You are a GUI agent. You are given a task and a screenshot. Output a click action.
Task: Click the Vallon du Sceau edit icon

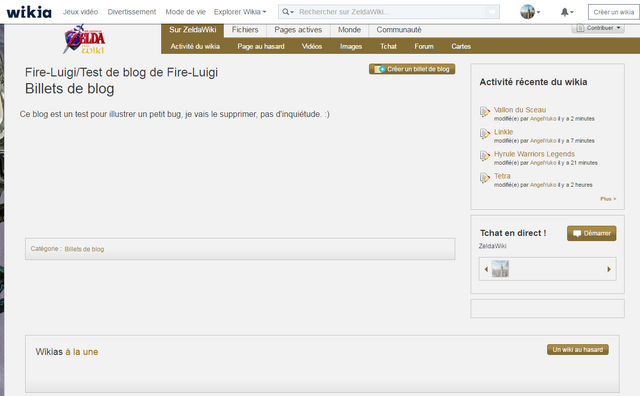tap(484, 112)
